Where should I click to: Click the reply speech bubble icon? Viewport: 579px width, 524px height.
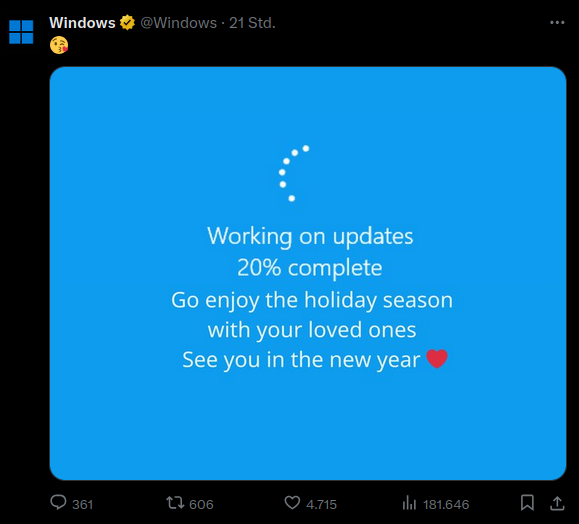[x=58, y=503]
